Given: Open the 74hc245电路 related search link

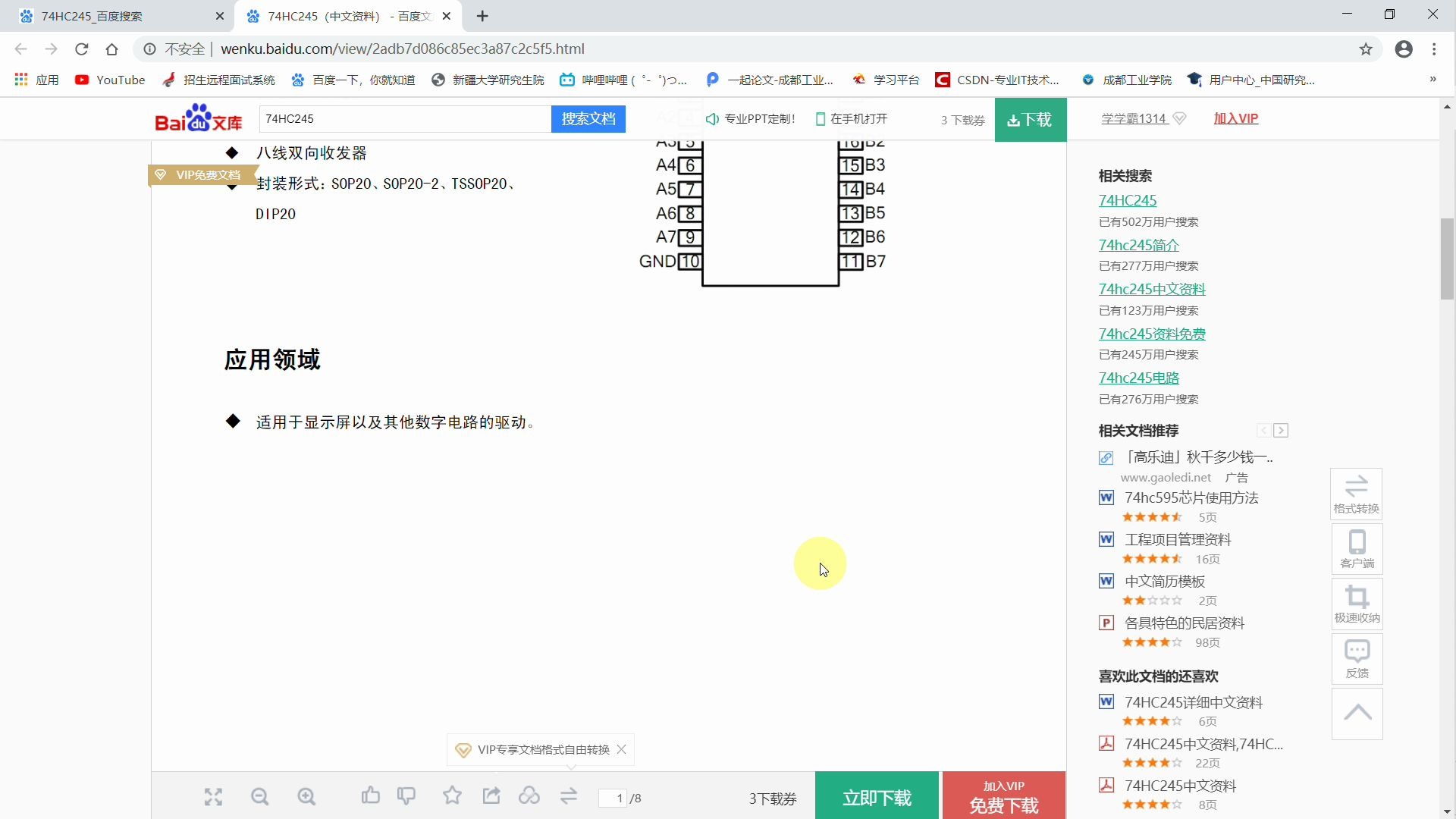Looking at the screenshot, I should click(1139, 378).
